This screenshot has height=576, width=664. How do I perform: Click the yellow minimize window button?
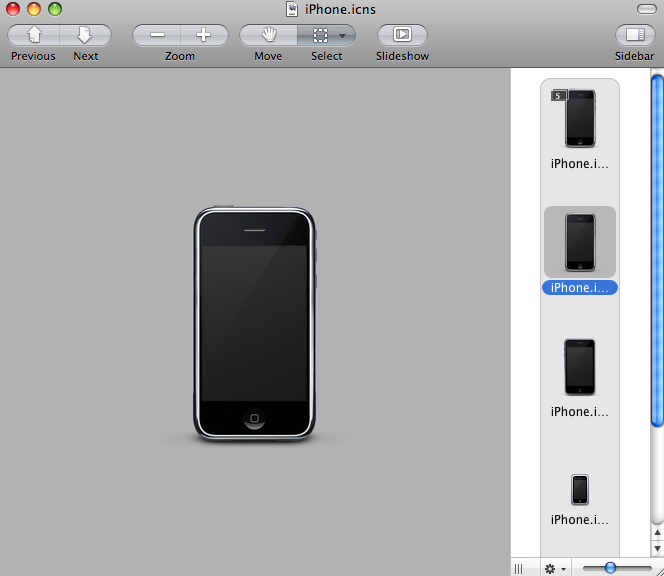pos(34,9)
